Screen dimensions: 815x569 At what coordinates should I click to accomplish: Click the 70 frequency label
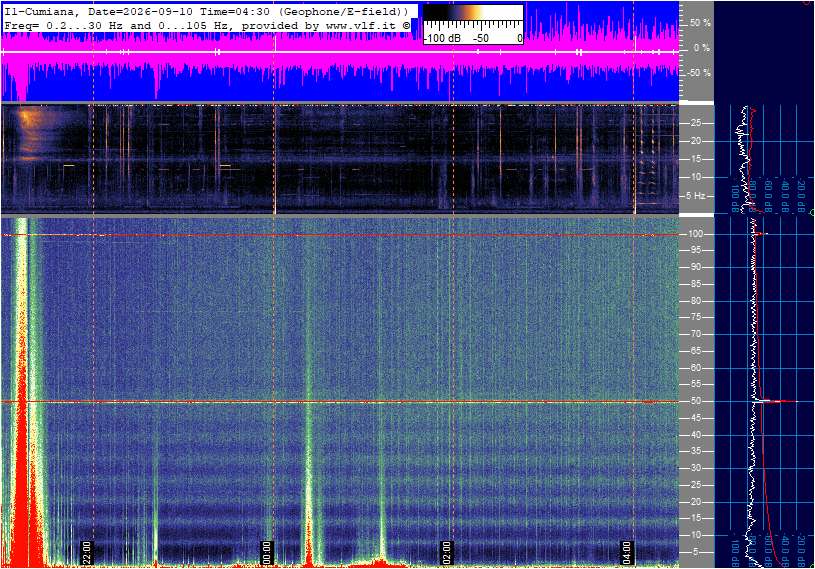(695, 334)
